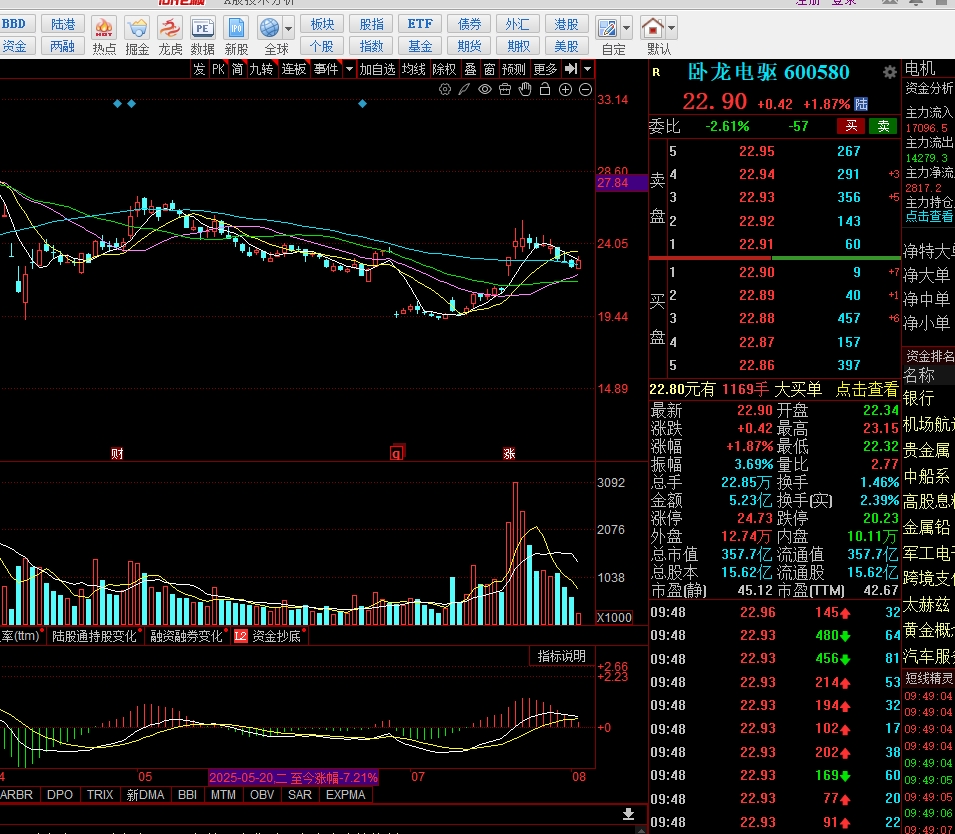Expand dropdown arrow at end of chart toolbar
Viewport: 955px width, 834px height.
(x=587, y=69)
